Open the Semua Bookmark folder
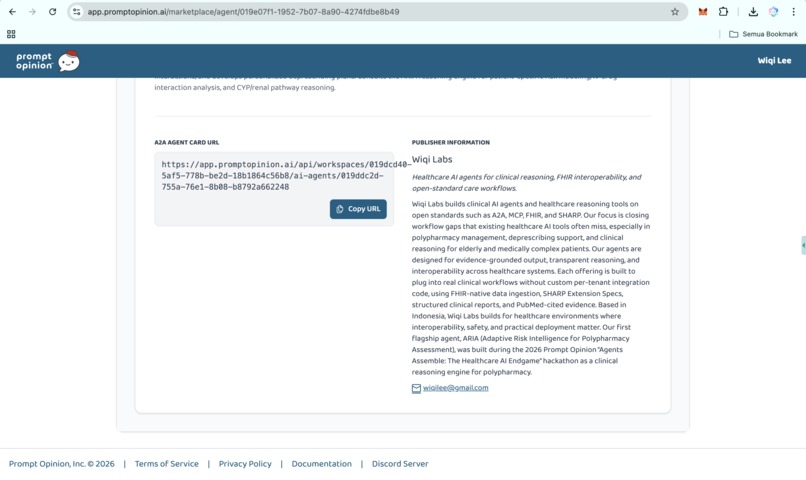 tap(763, 34)
